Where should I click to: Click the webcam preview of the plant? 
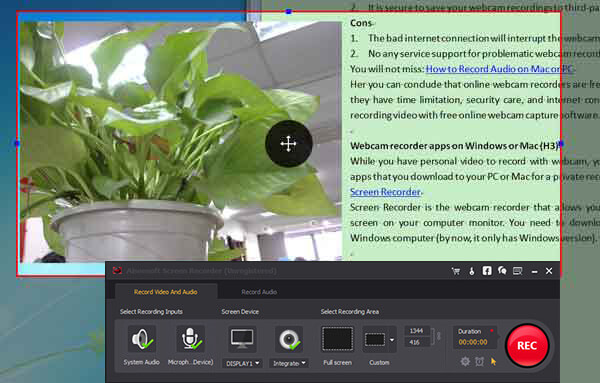[181, 142]
